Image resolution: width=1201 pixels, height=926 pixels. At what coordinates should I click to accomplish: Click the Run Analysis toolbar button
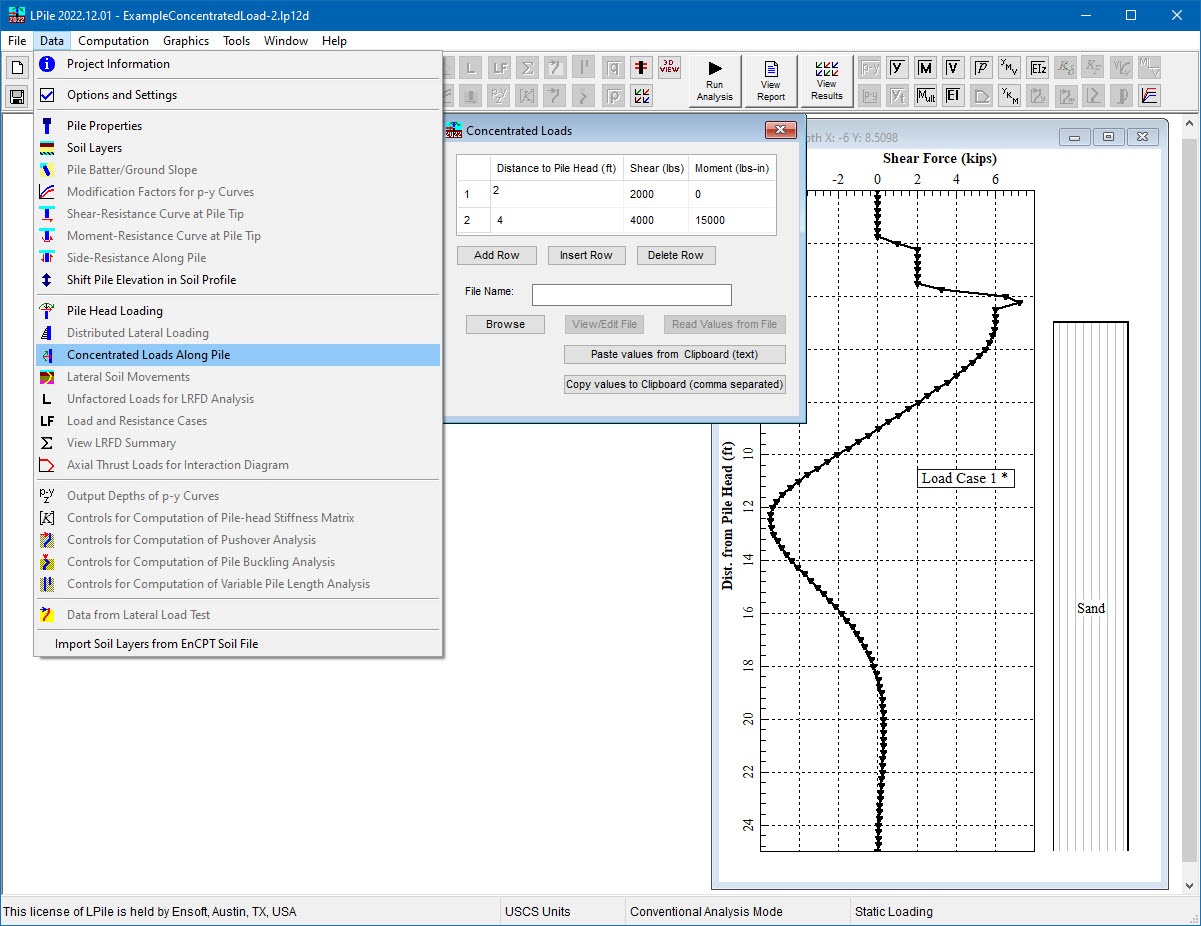click(714, 80)
